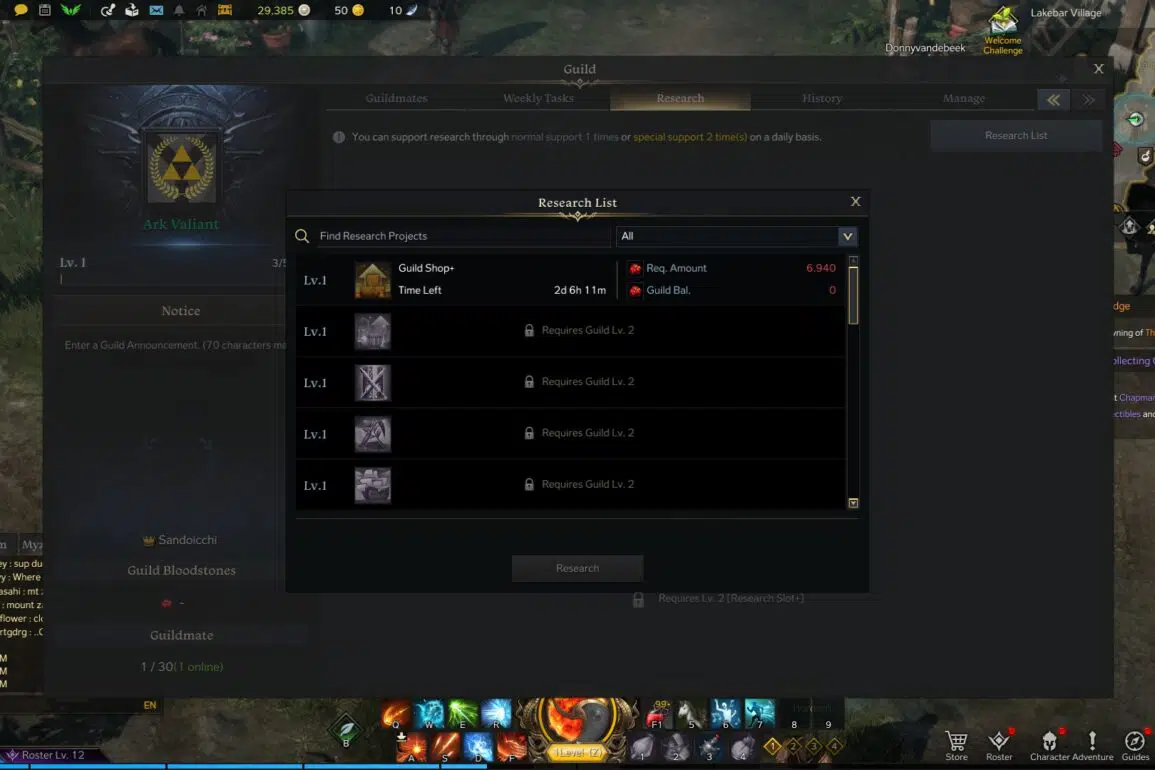Click the calendar icon in top bar
Viewport: 1155px width, 770px height.
click(45, 10)
